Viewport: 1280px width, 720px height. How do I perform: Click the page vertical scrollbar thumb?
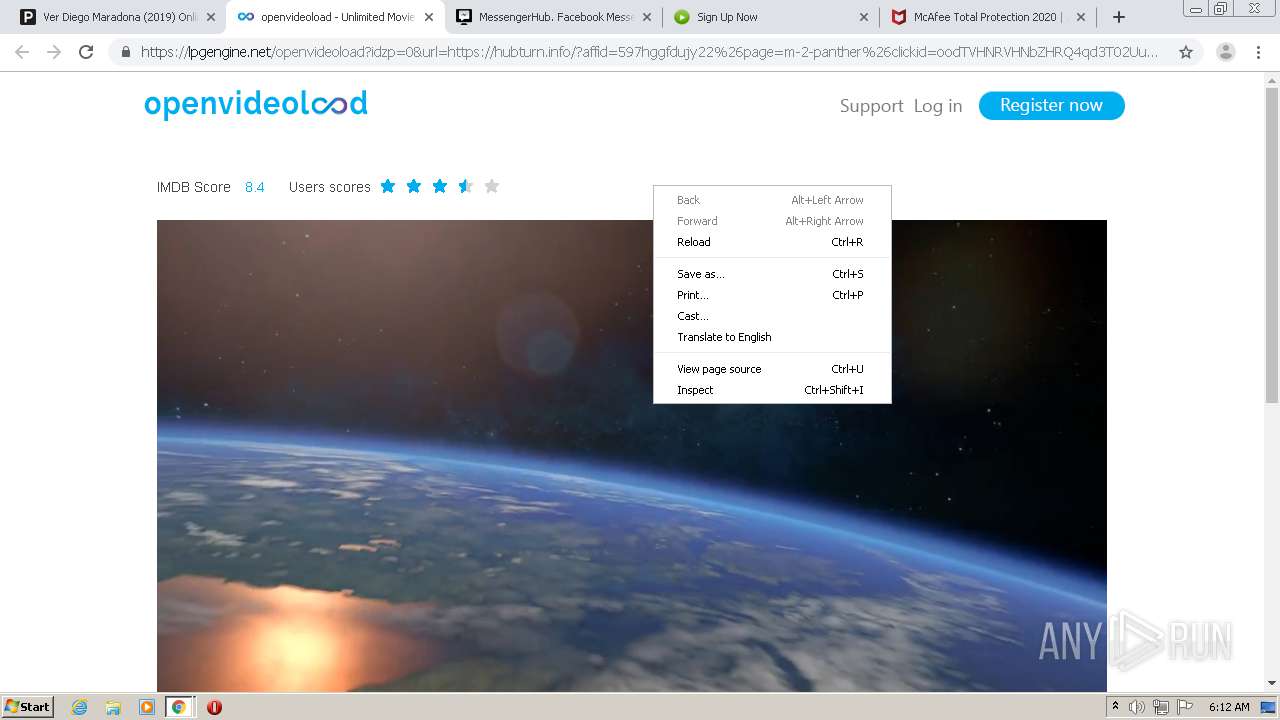tap(1272, 245)
